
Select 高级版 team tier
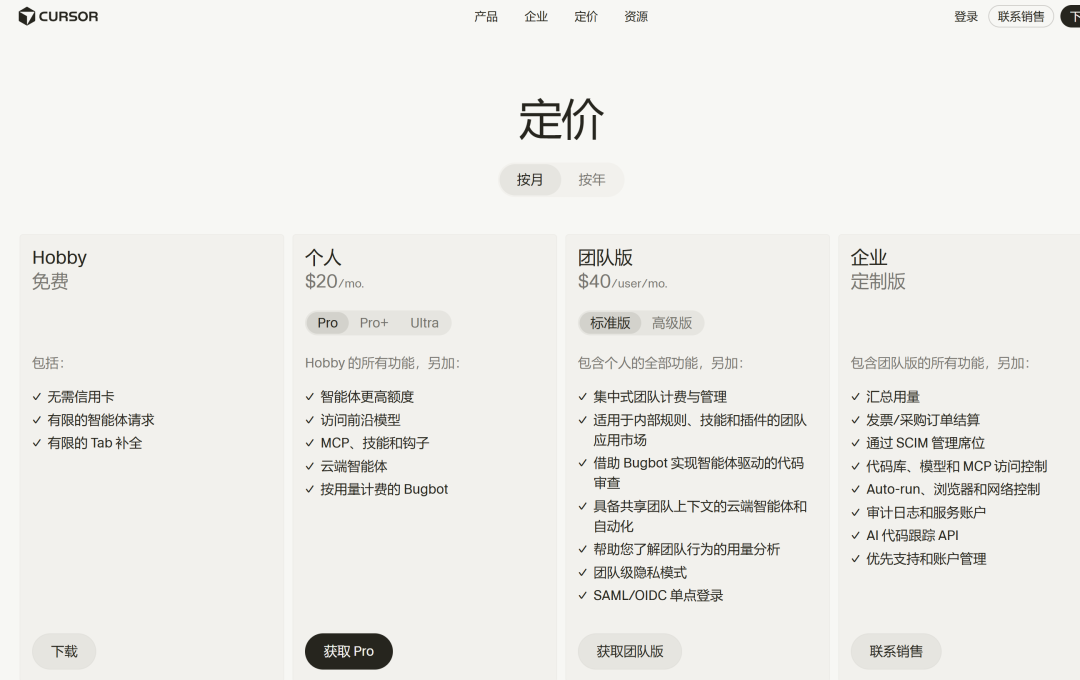click(x=672, y=323)
